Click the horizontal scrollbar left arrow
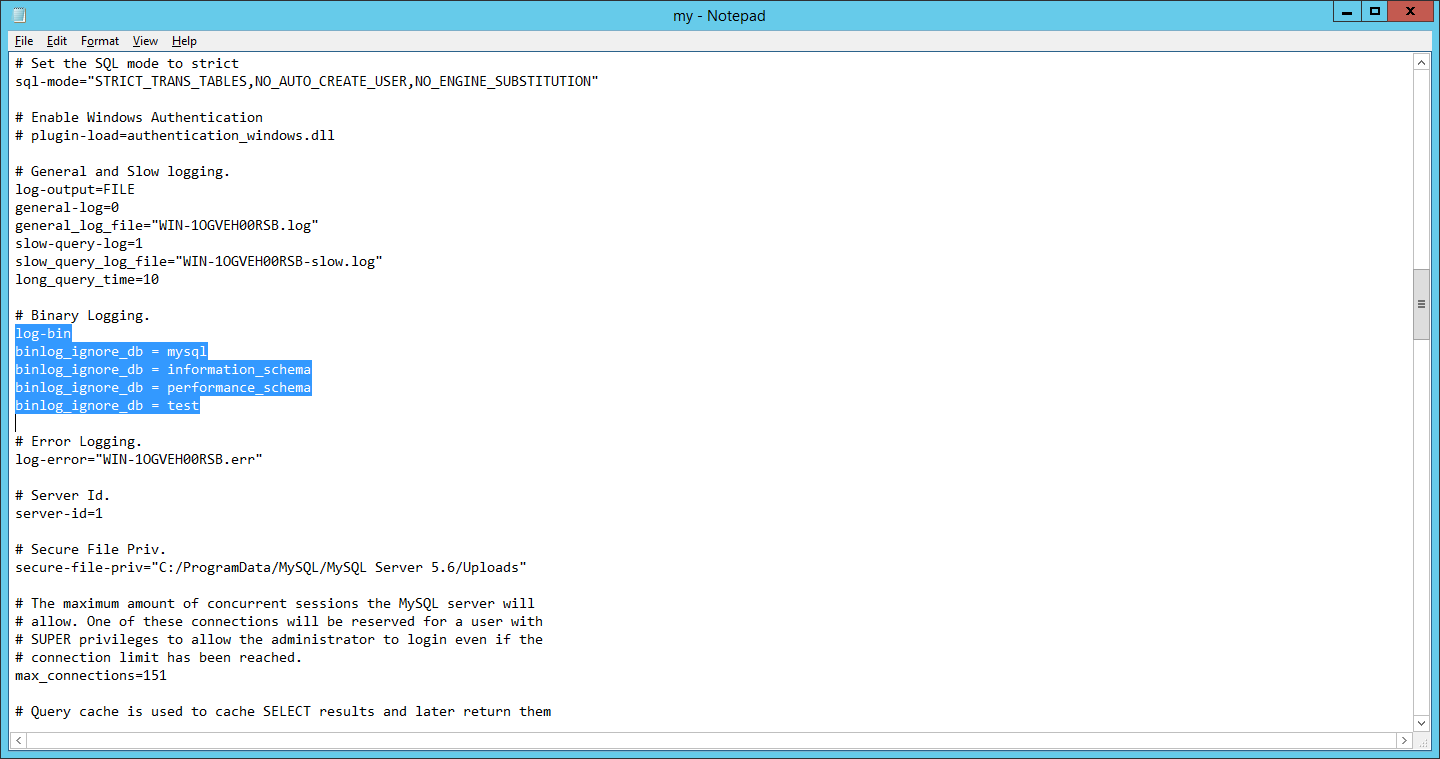Viewport: 1440px width, 759px height. point(18,740)
